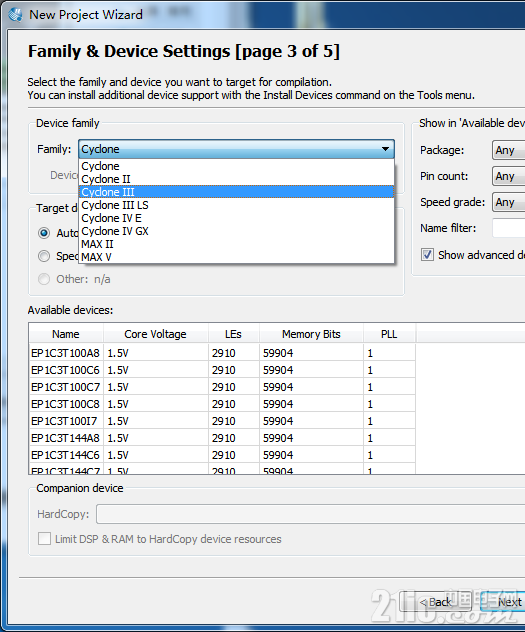The height and width of the screenshot is (632, 525).
Task: Click the Quartus icon in title bar
Action: 15,15
